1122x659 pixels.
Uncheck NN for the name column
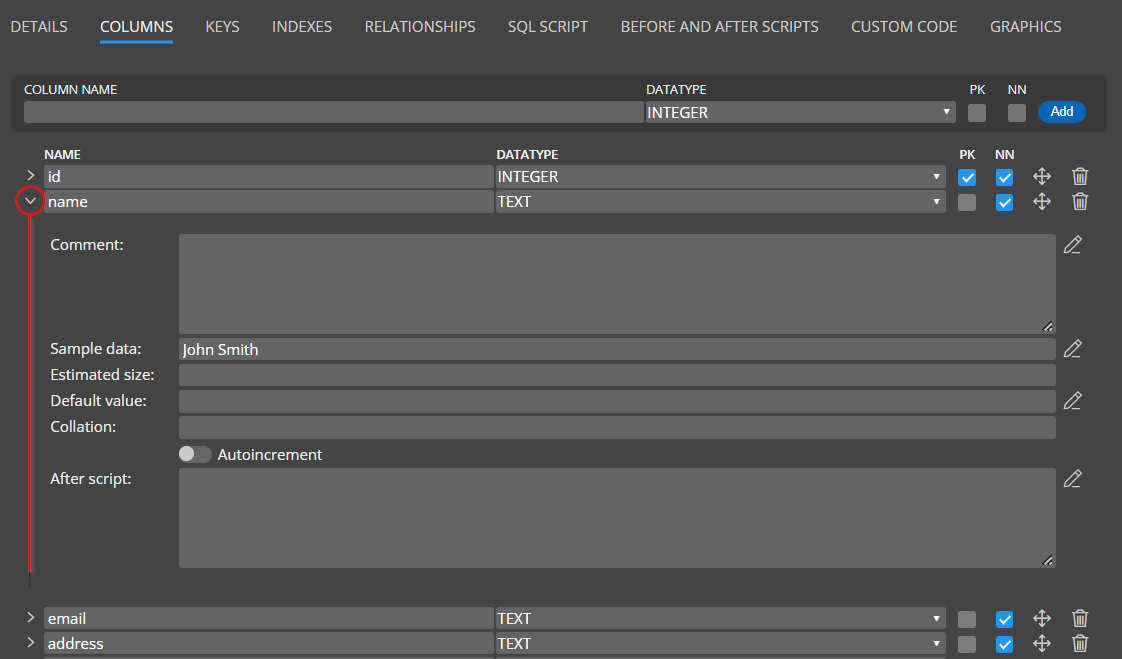tap(1004, 201)
